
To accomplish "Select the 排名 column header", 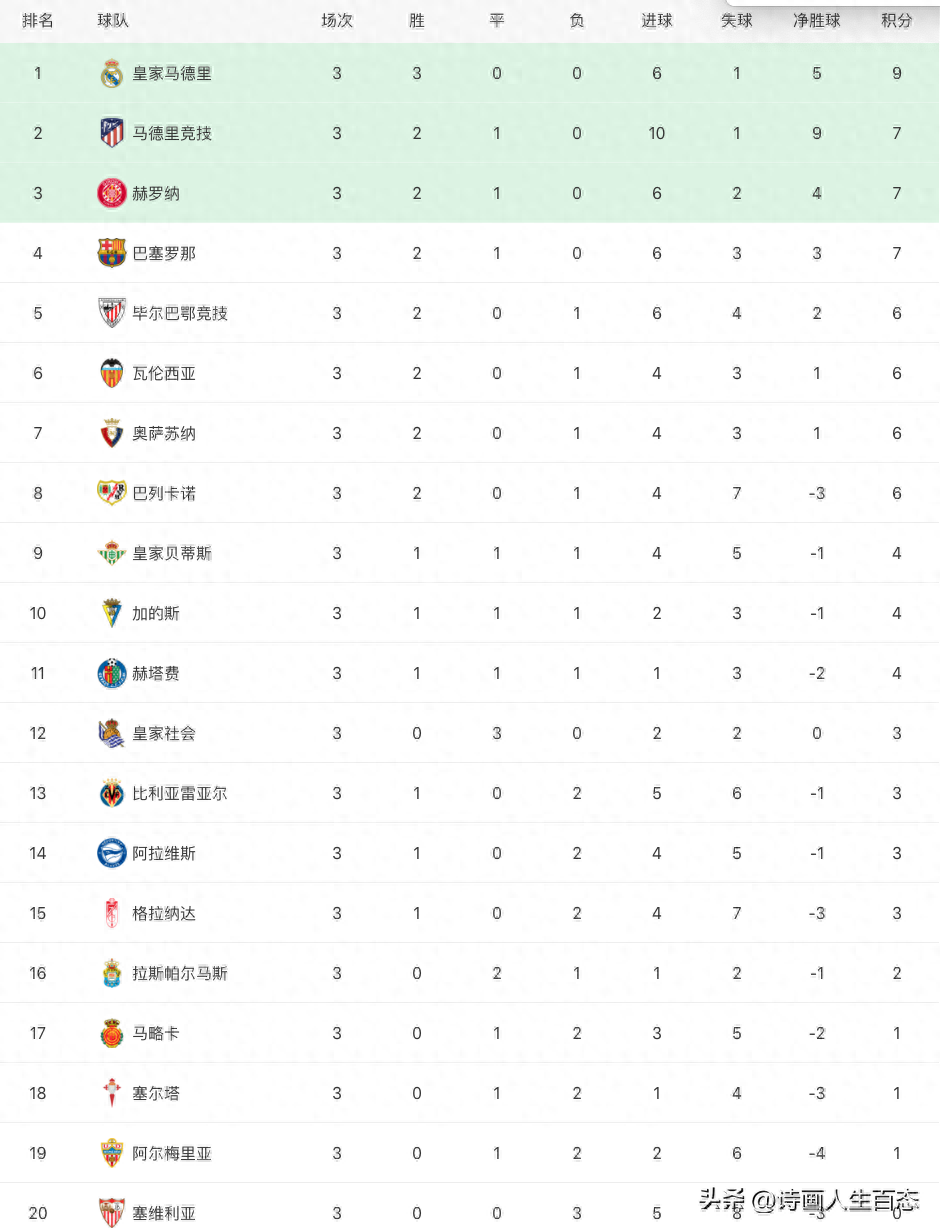I will tap(38, 20).
